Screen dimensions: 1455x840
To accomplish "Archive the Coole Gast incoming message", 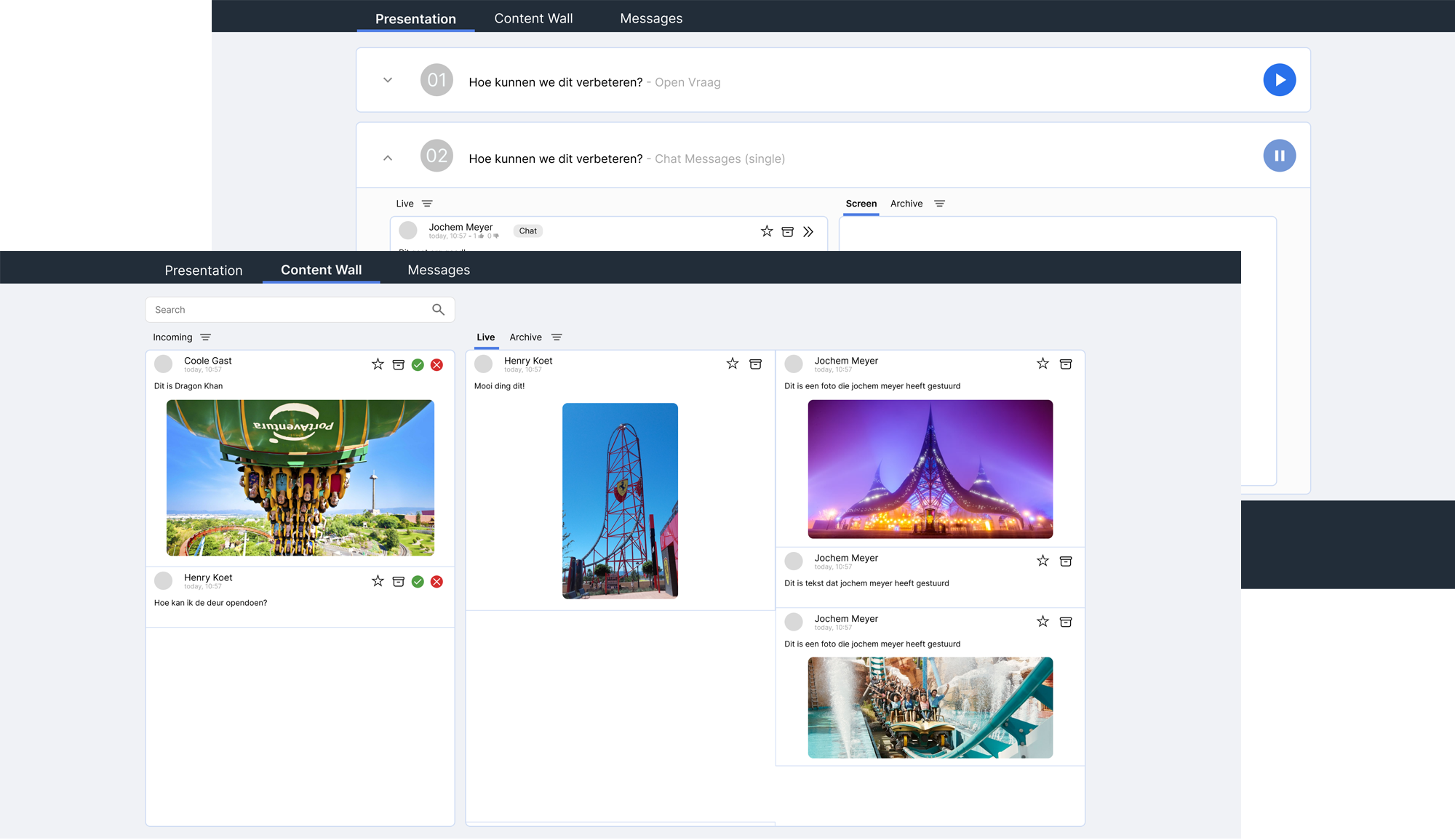I will coord(398,364).
